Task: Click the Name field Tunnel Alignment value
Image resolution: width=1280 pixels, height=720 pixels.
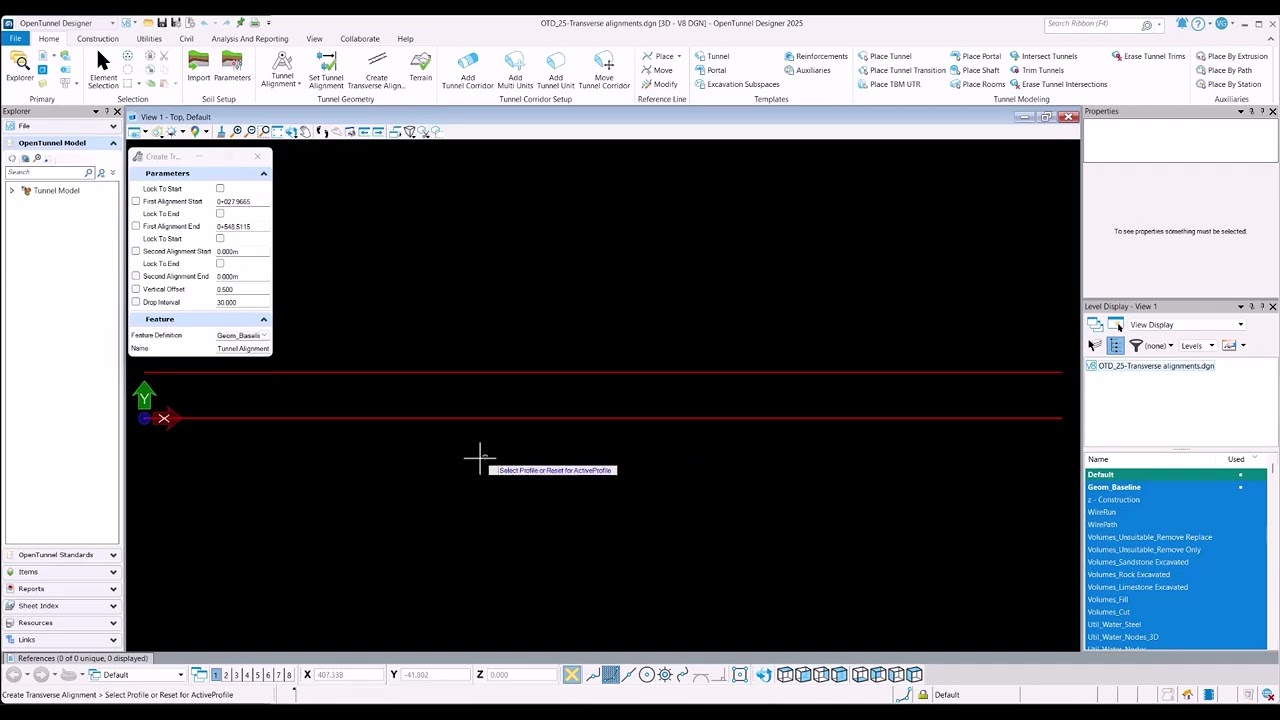Action: coord(243,349)
